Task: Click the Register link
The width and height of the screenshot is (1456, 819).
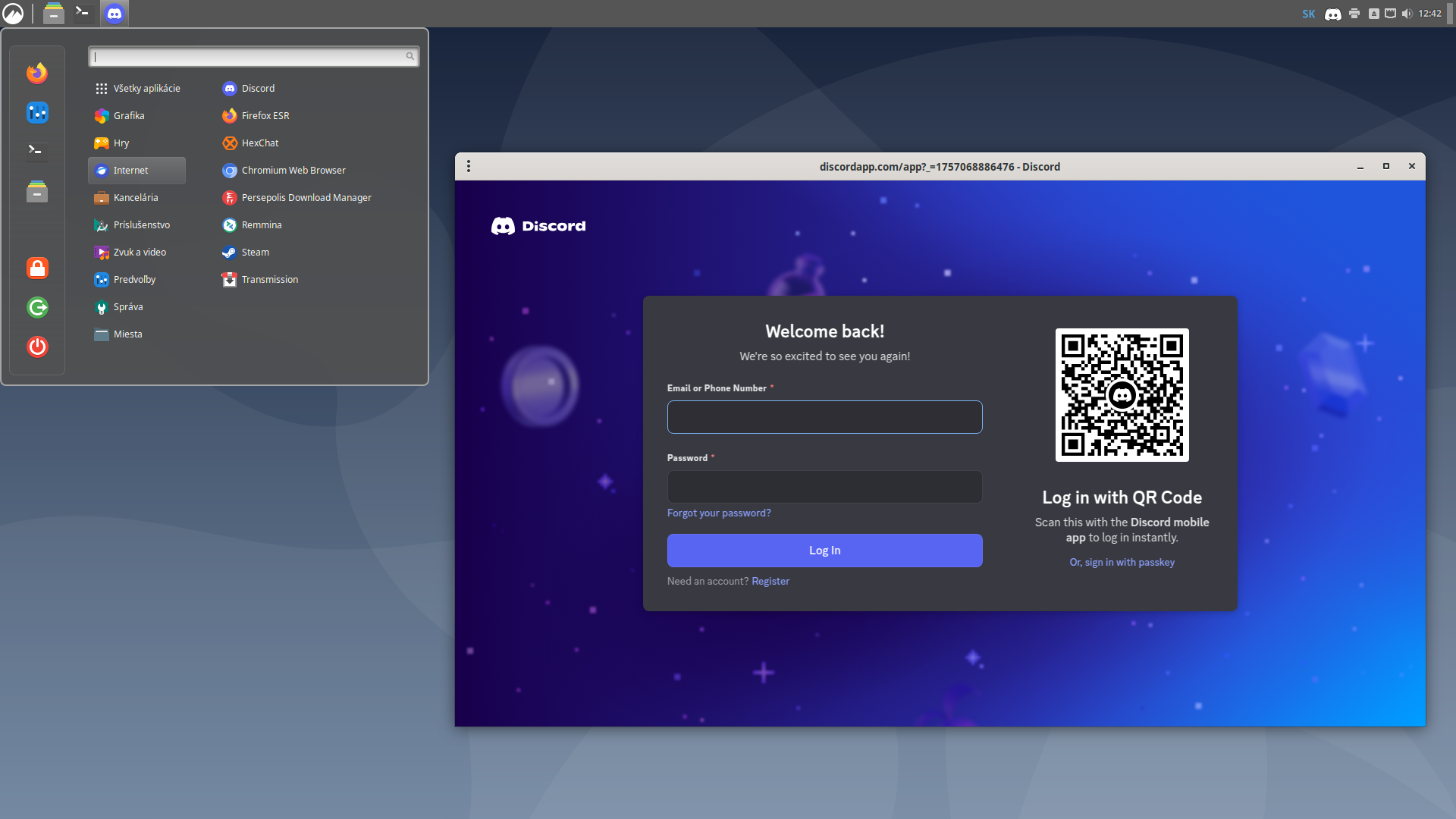Action: [x=770, y=582]
